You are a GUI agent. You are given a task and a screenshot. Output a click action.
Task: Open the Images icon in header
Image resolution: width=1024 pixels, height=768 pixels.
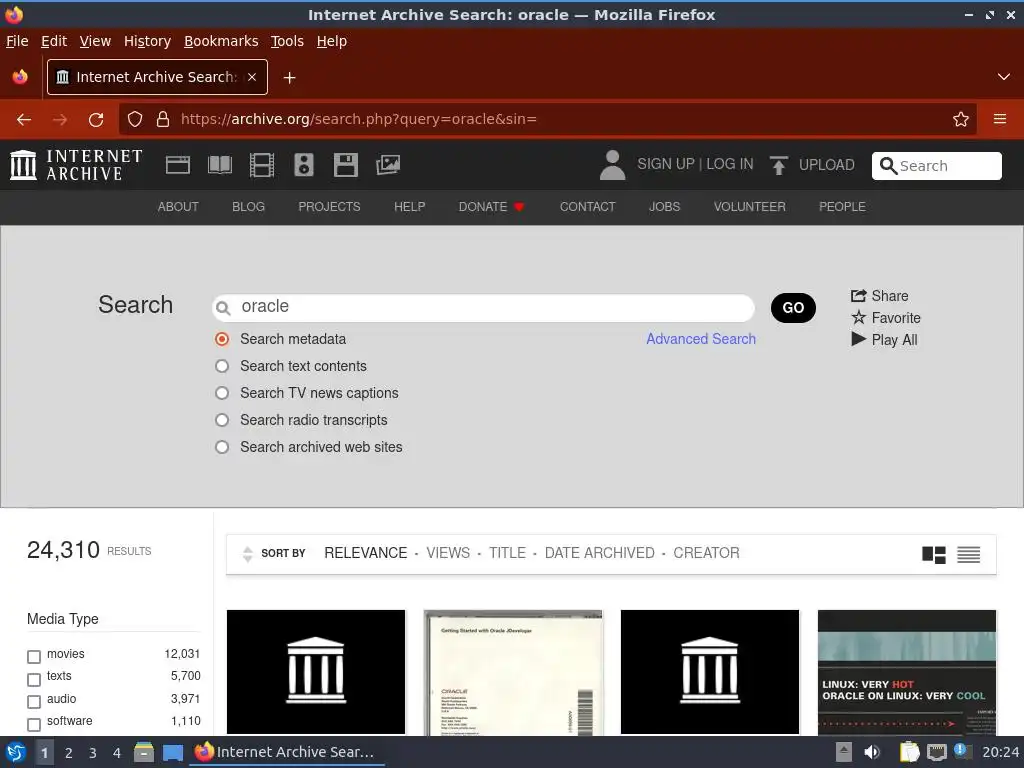pyautogui.click(x=388, y=165)
